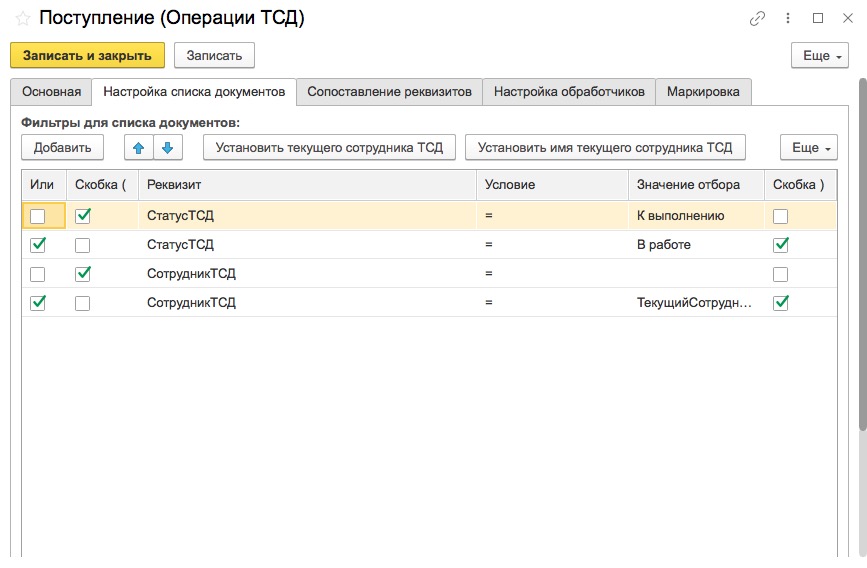Click Записать и закрыть button

[87, 55]
